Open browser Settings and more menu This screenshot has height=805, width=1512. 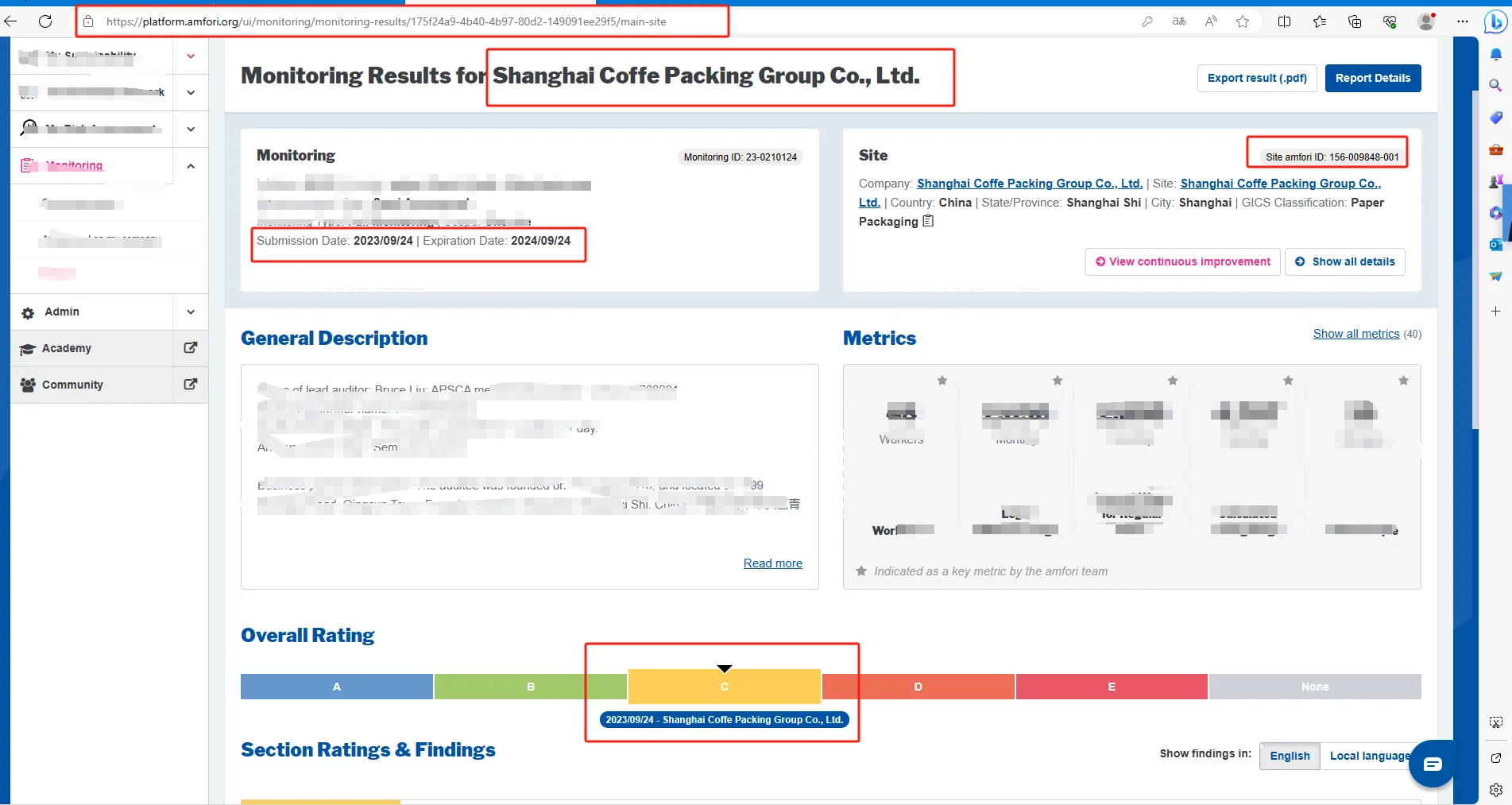(1463, 21)
